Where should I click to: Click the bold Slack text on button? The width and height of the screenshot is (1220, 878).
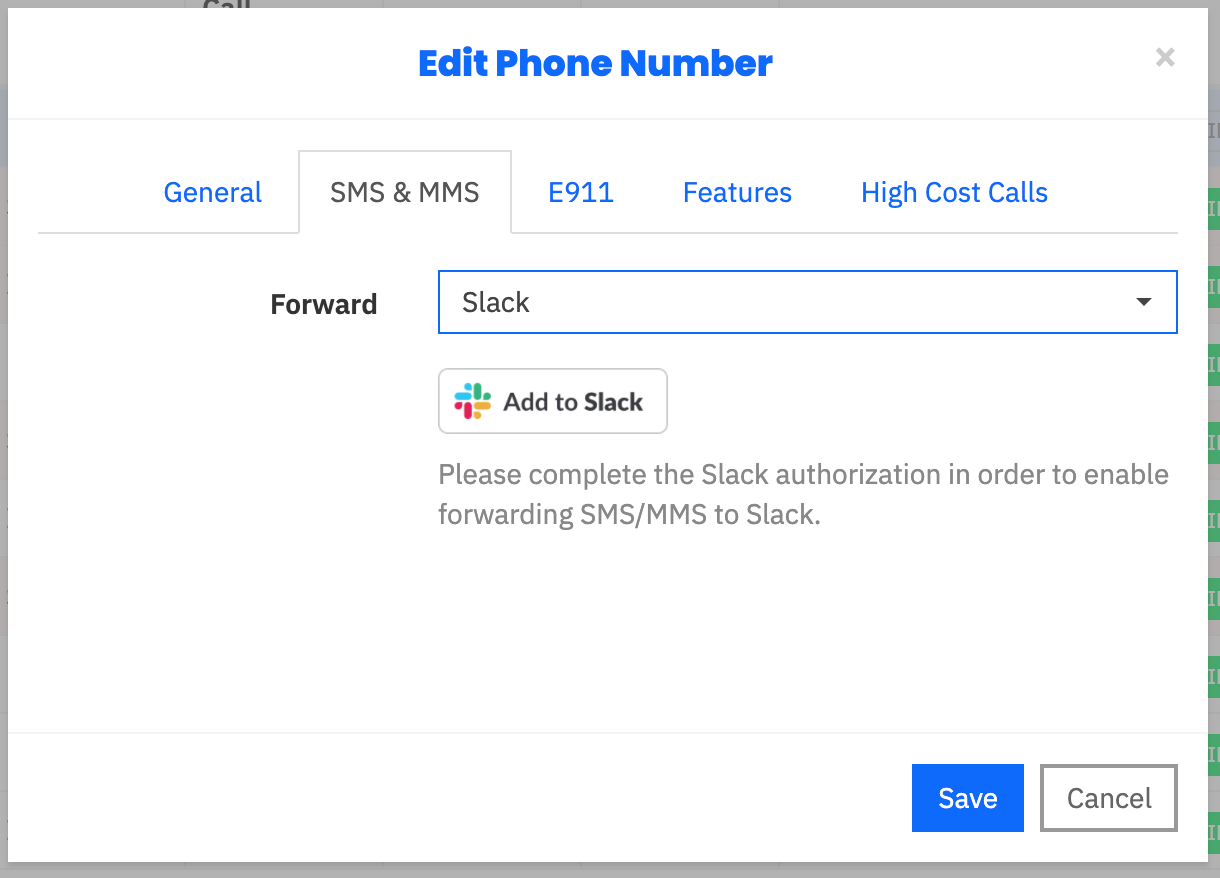click(x=614, y=402)
